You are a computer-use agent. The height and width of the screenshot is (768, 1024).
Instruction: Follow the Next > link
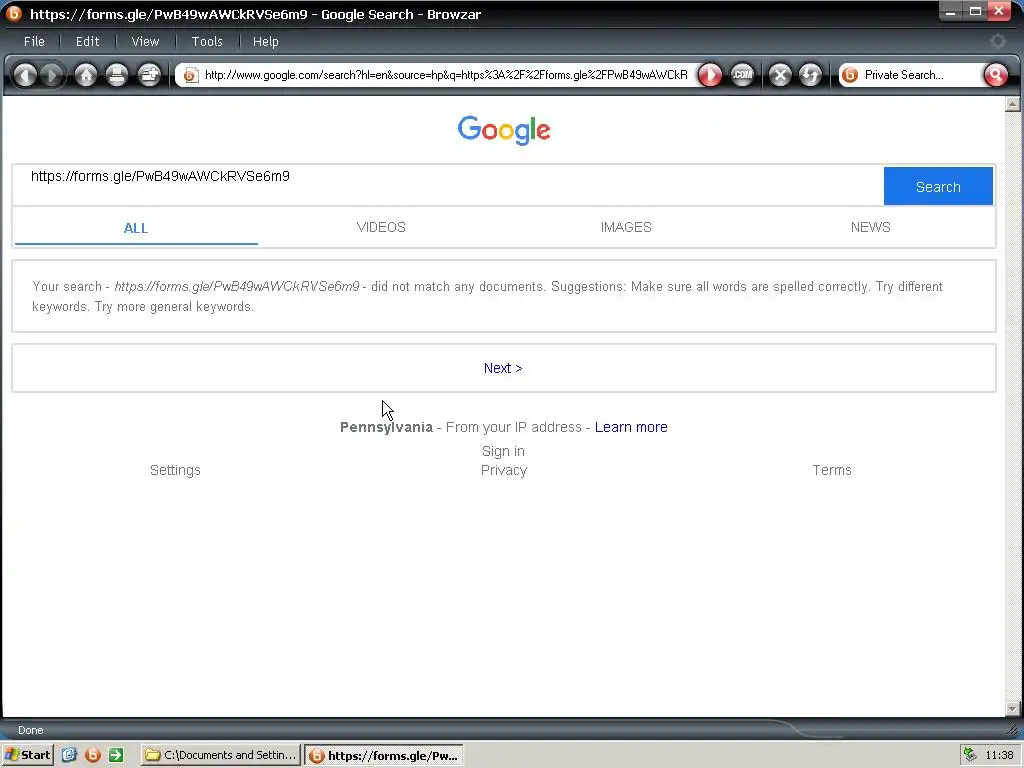click(503, 368)
